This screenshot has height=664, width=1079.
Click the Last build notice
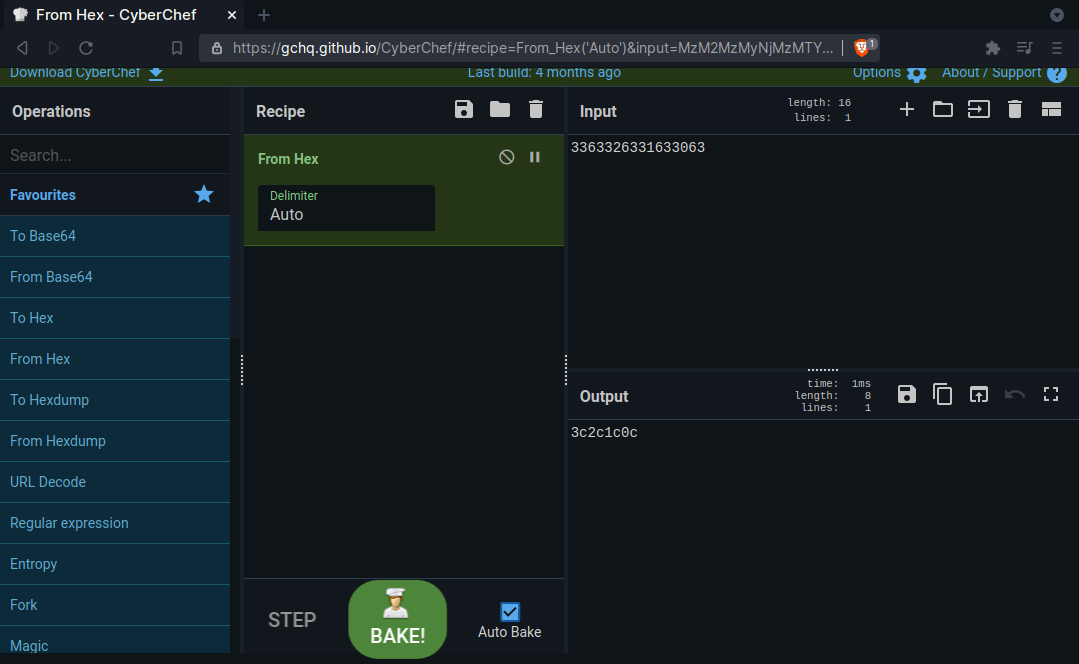544,73
